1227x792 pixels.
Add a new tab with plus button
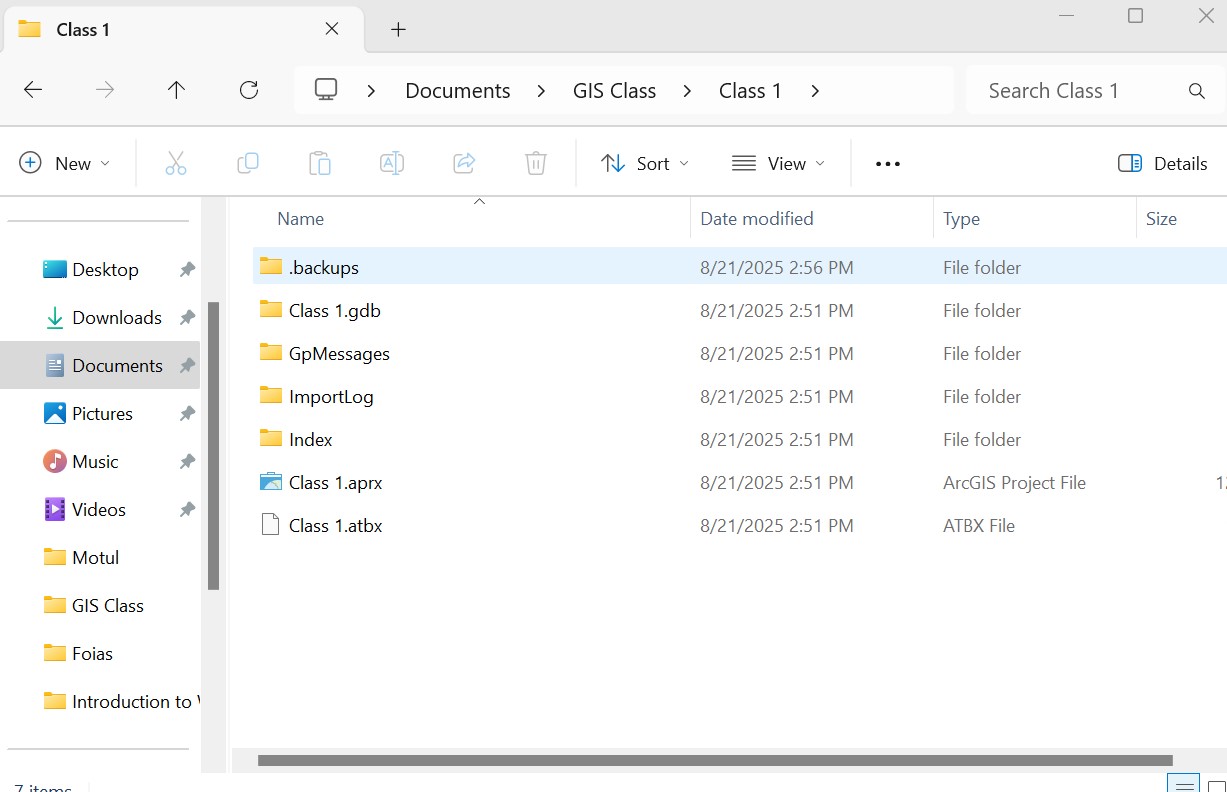(398, 29)
